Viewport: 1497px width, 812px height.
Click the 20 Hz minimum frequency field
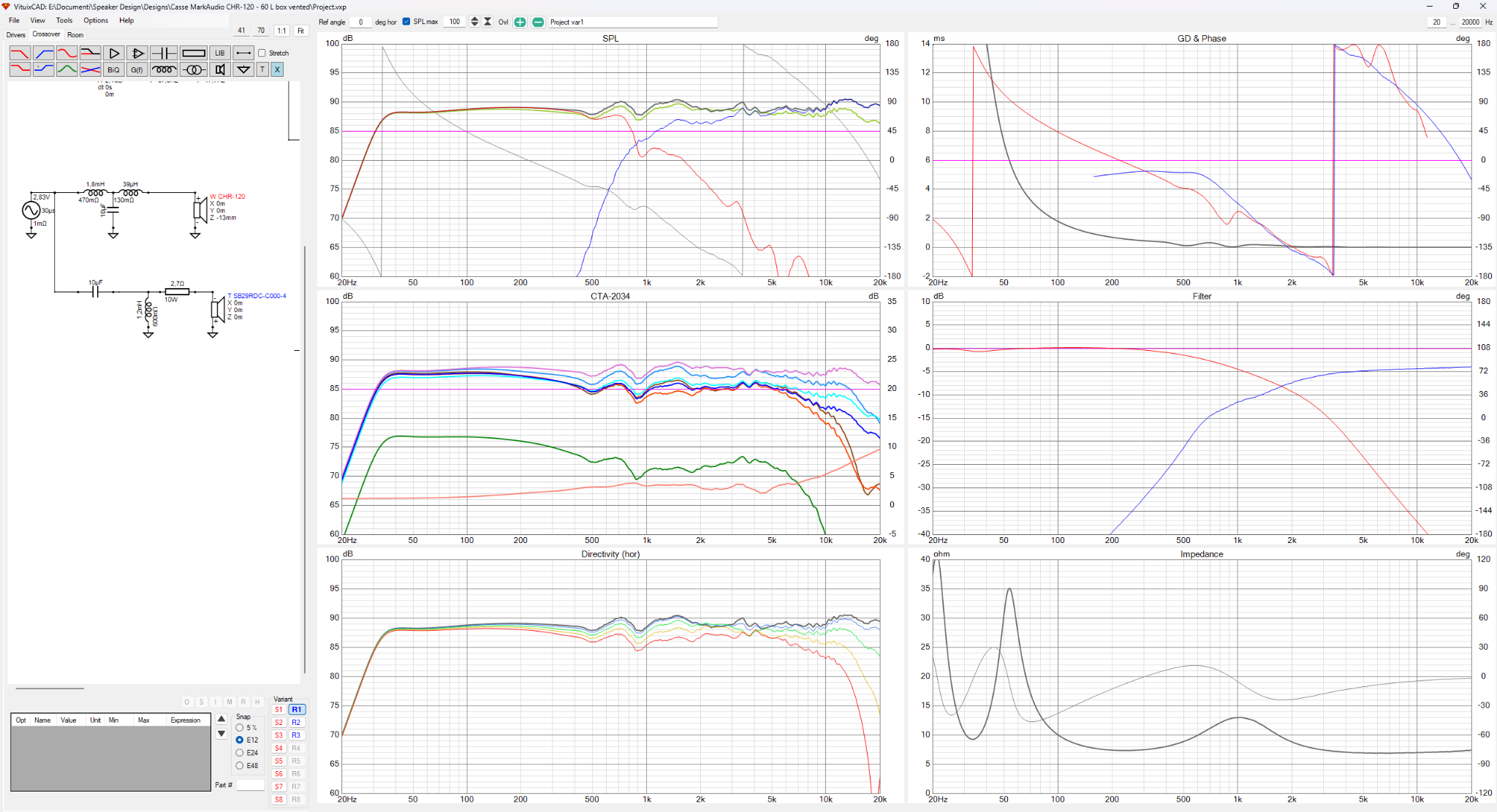pyautogui.click(x=1436, y=22)
